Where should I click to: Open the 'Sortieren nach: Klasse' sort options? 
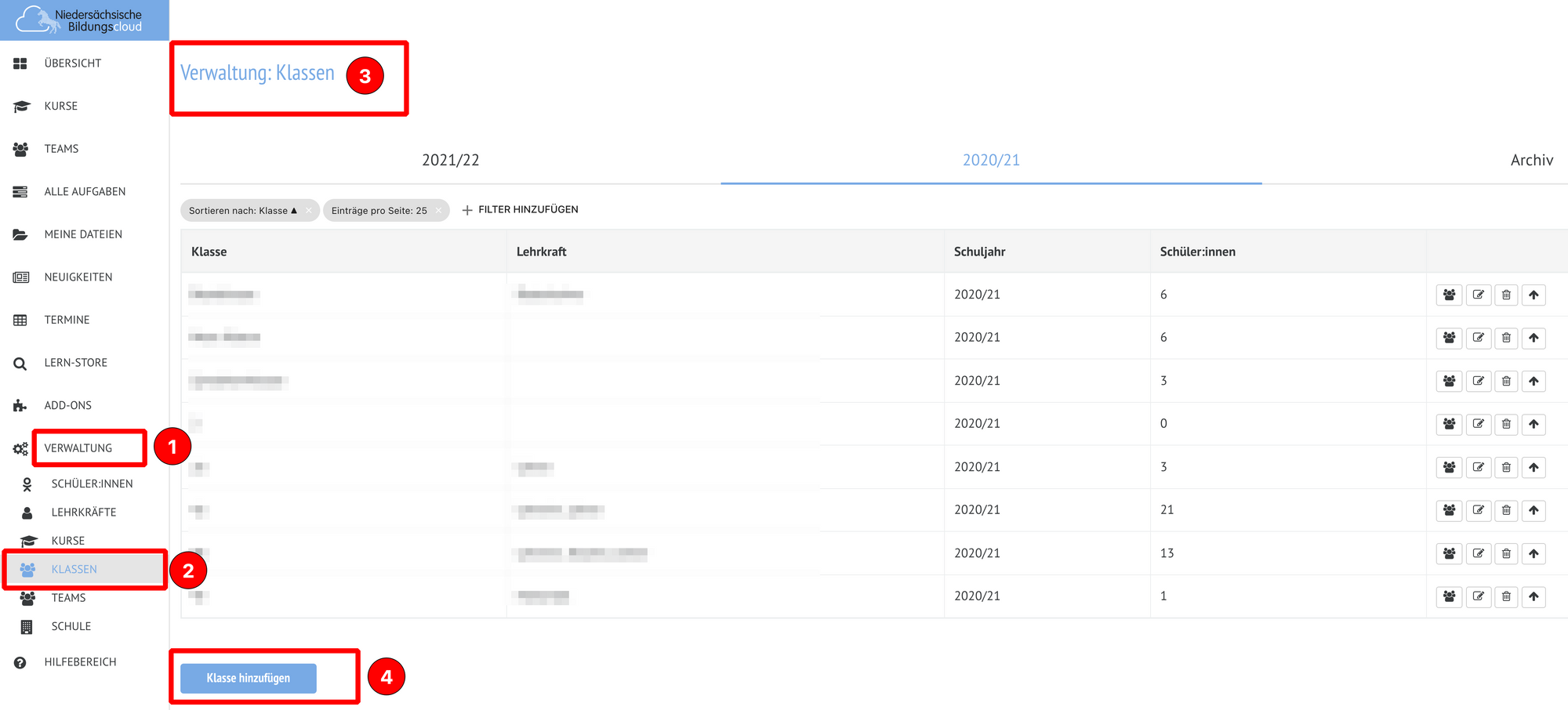pos(242,211)
